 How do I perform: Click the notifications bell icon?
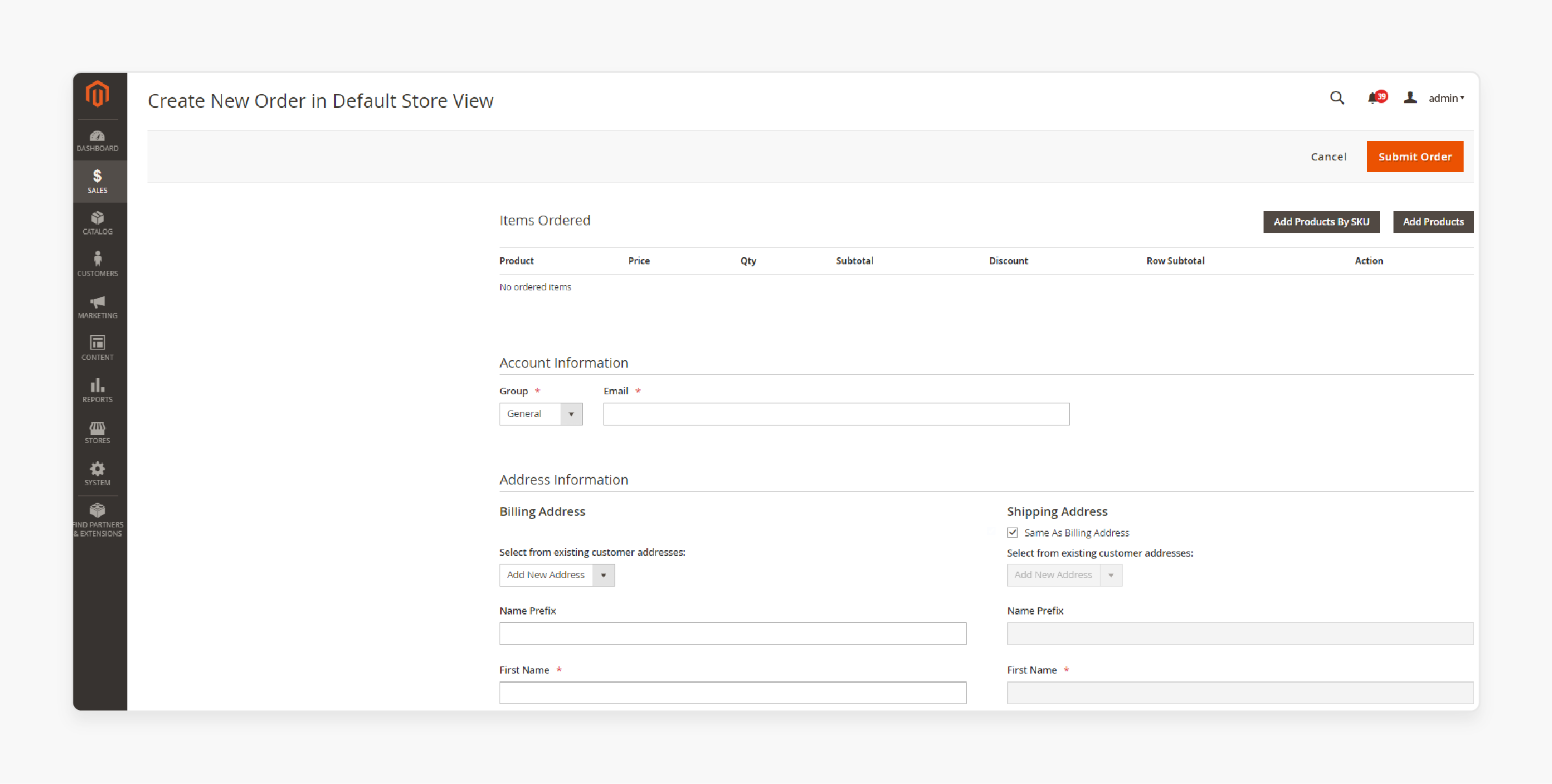click(1374, 98)
